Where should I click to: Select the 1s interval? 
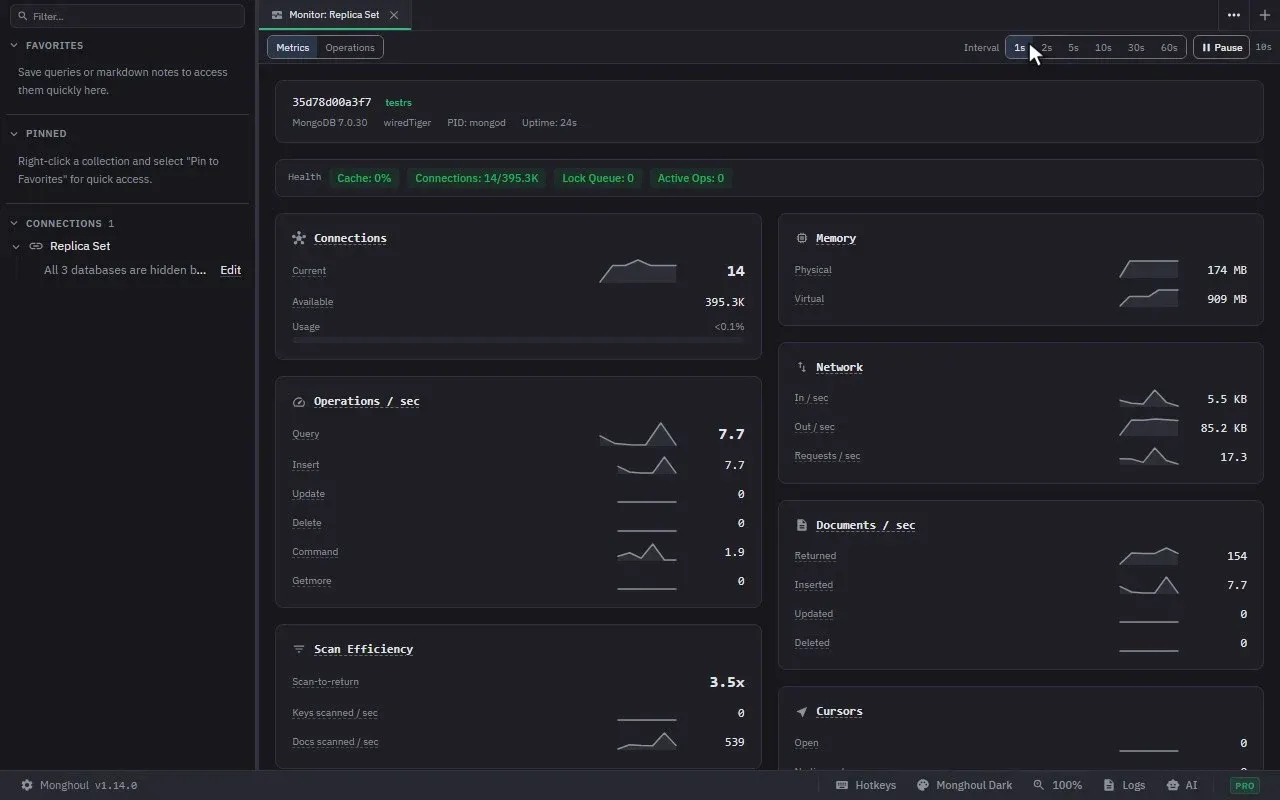point(1019,47)
